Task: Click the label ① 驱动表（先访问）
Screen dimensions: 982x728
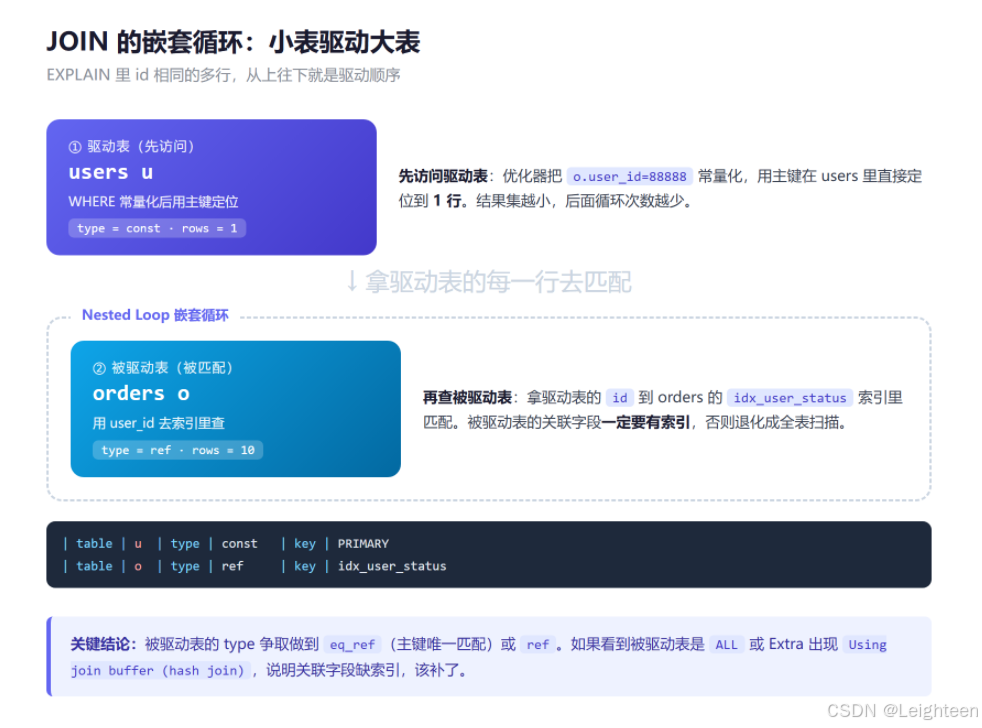Action: click(x=131, y=147)
